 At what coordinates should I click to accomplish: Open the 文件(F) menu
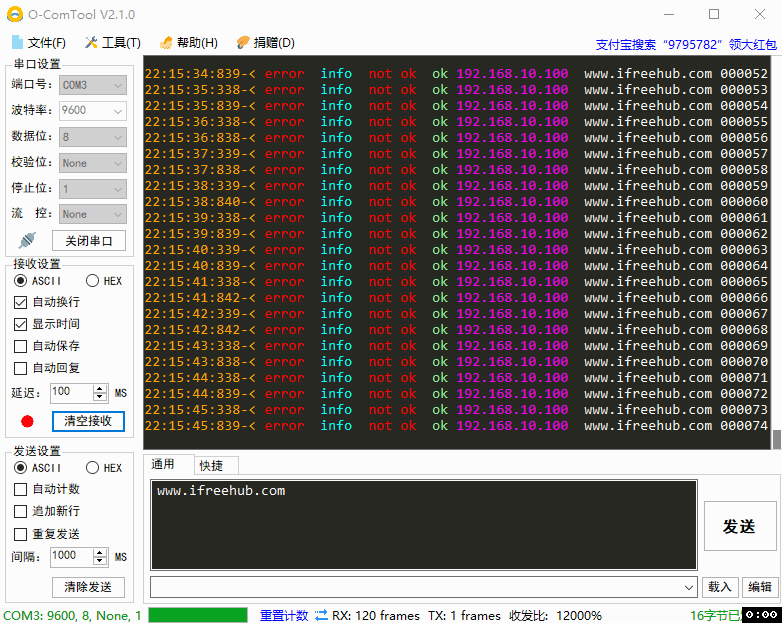[46, 43]
